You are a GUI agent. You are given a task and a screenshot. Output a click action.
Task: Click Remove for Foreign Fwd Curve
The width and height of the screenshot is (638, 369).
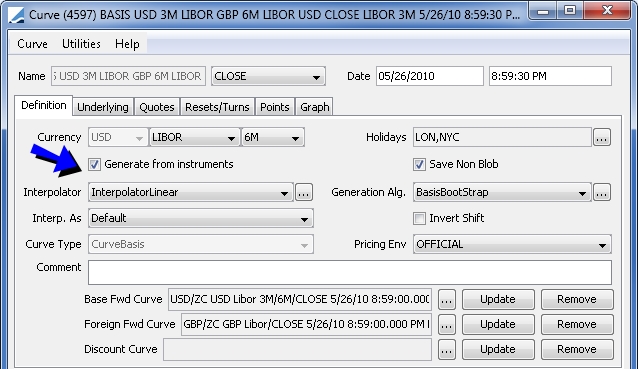(577, 325)
